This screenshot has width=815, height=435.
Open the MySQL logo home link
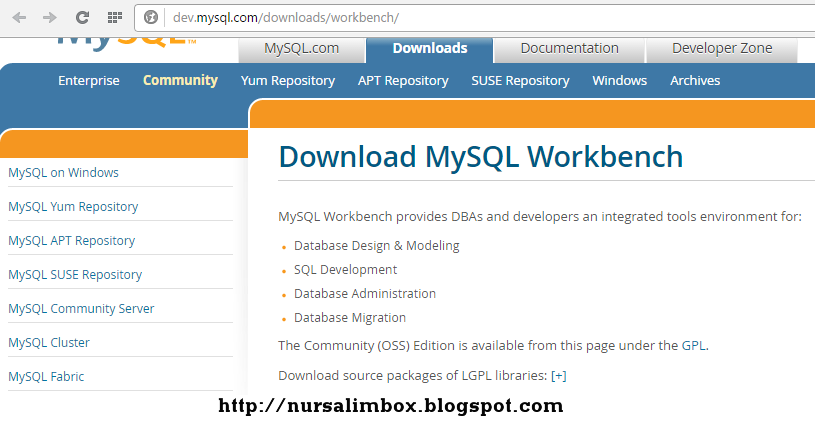tap(127, 44)
